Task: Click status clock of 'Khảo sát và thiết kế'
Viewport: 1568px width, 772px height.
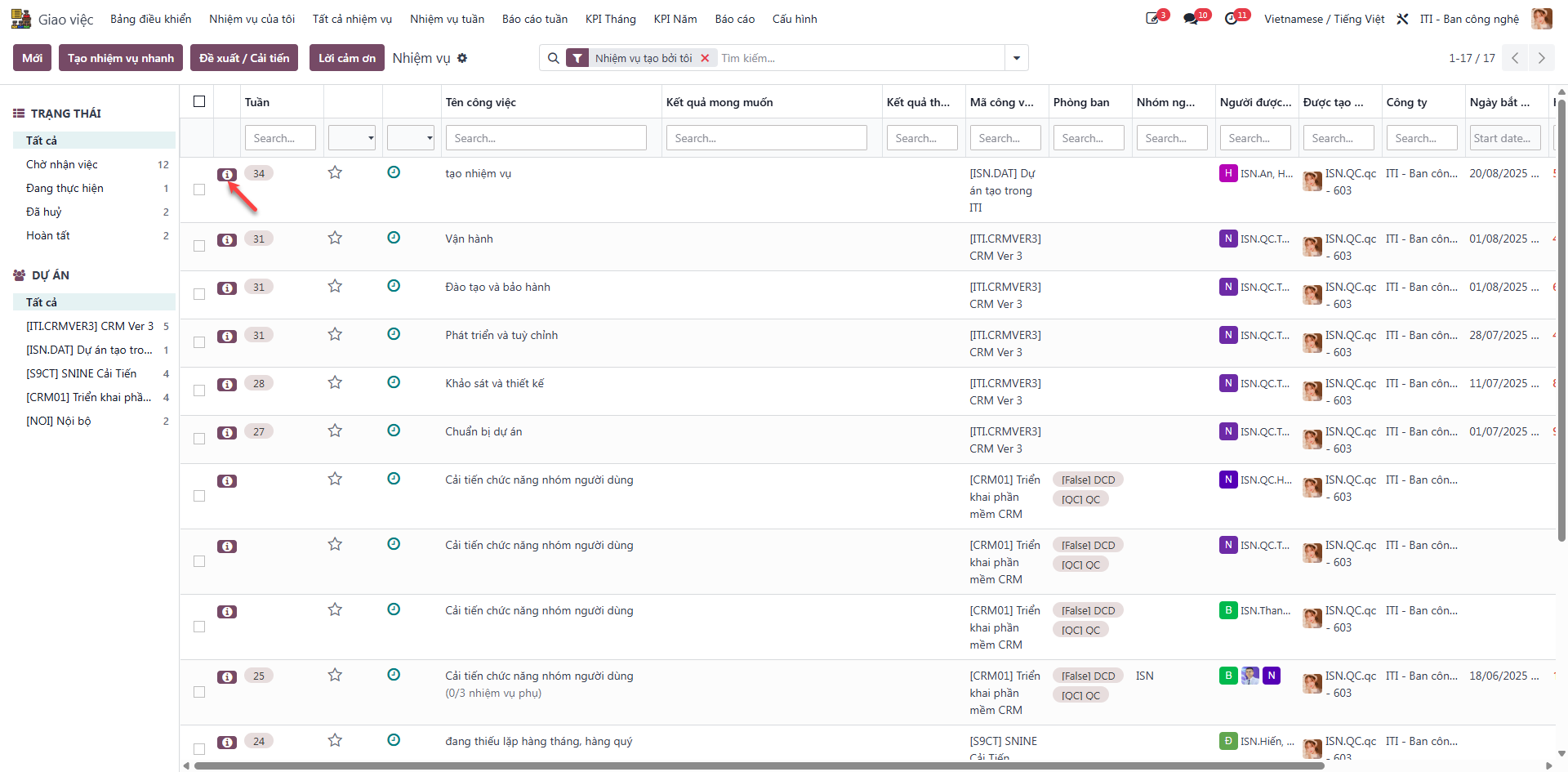Action: tap(394, 382)
